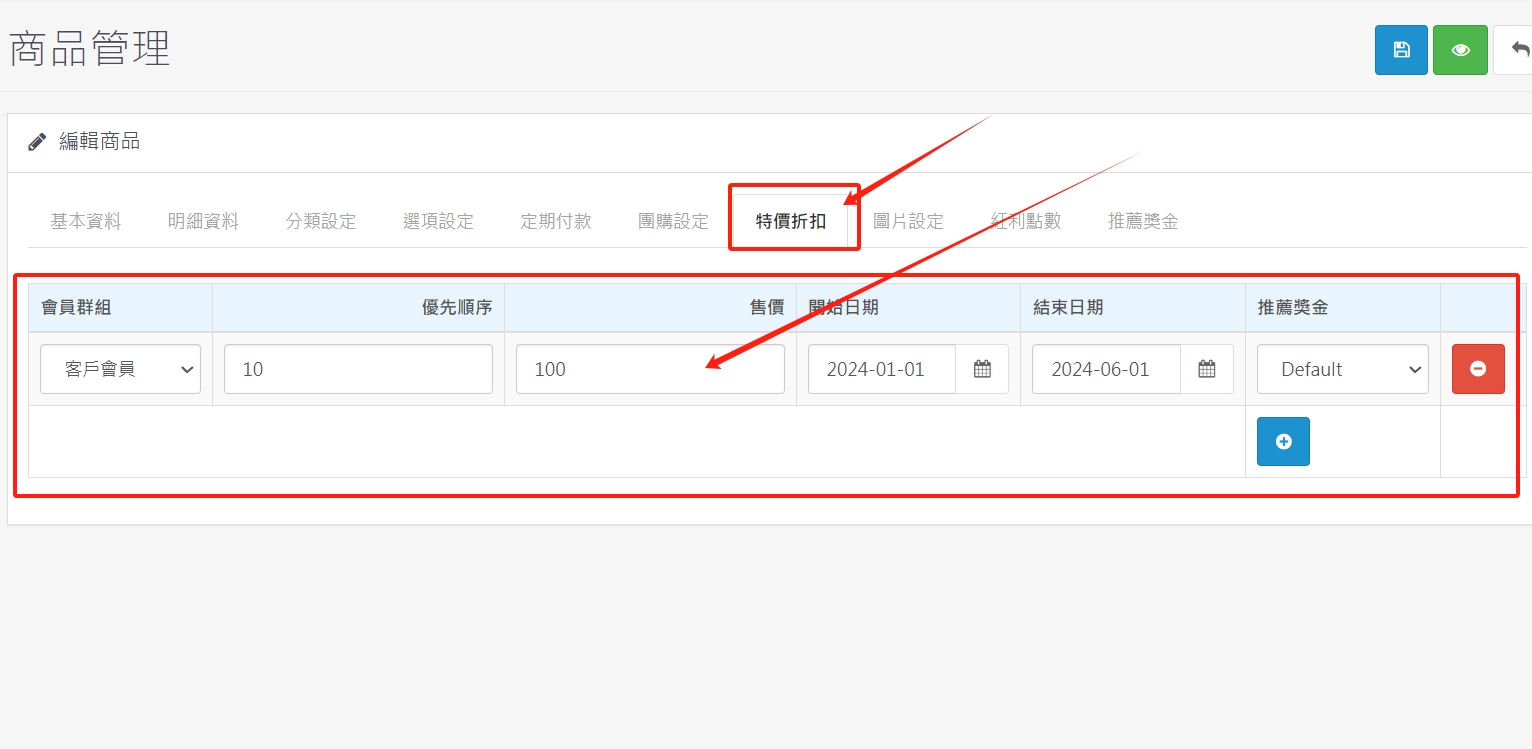Select the 特價折扣 tab
This screenshot has width=1532, height=749.
[x=791, y=221]
